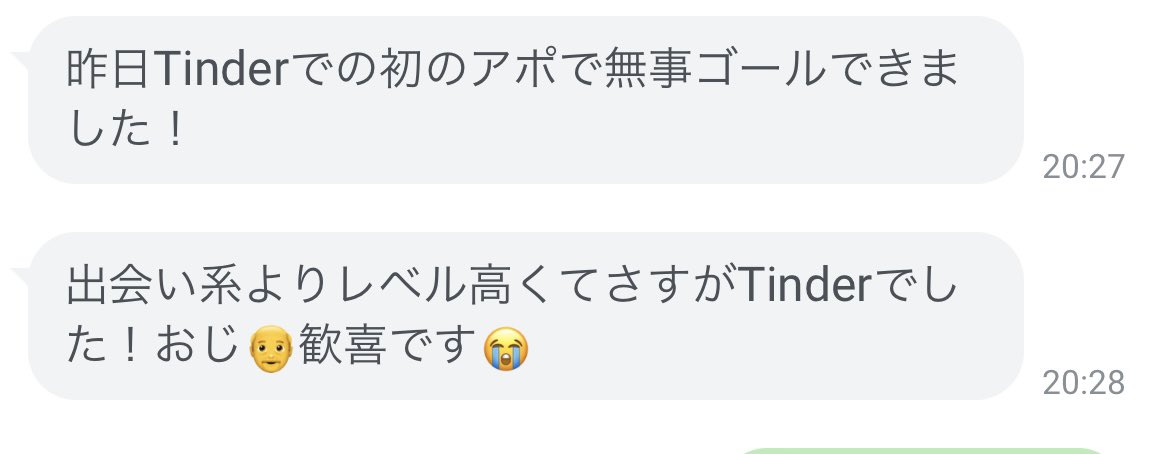The width and height of the screenshot is (1150, 454).
Task: Select the 20:28 timestamp
Action: pos(1083,383)
